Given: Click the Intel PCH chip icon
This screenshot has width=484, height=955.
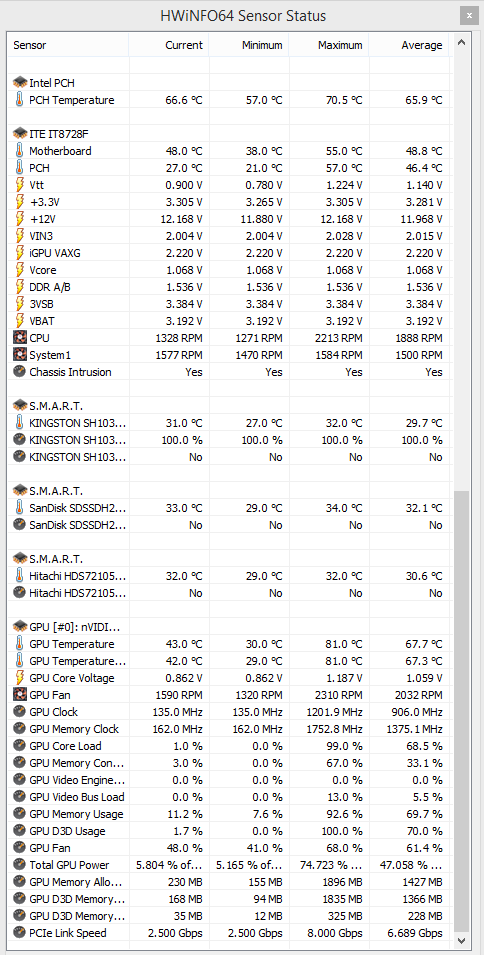Looking at the screenshot, I should point(19,83).
